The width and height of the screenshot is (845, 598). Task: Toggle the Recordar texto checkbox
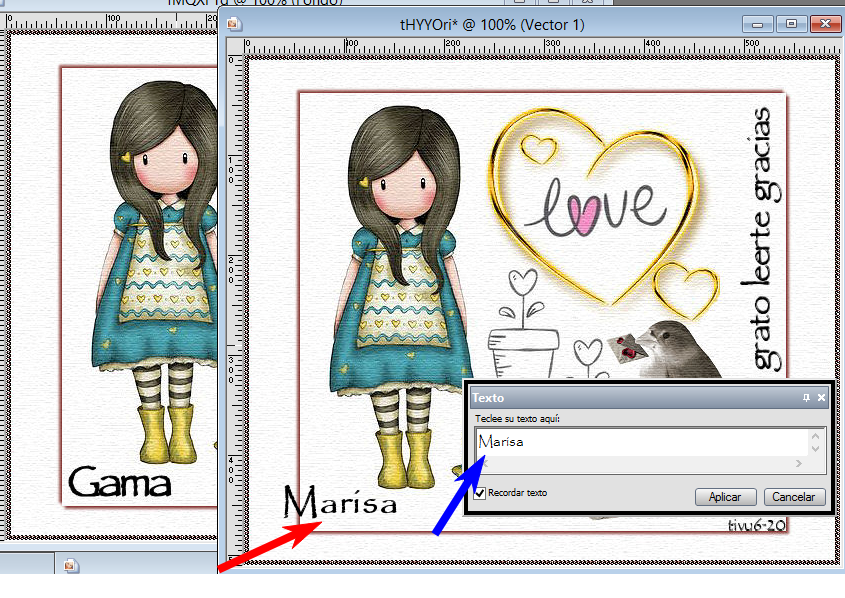[x=480, y=492]
